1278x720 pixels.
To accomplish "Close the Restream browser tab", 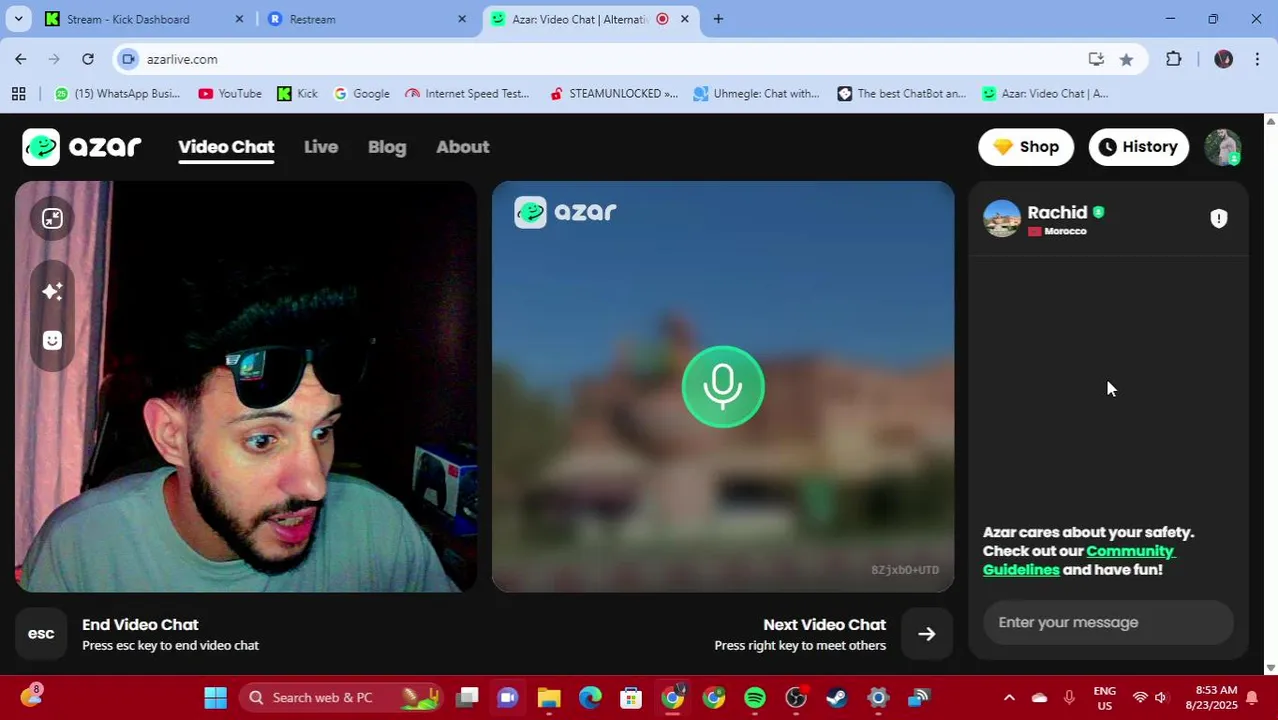I will pos(462,19).
